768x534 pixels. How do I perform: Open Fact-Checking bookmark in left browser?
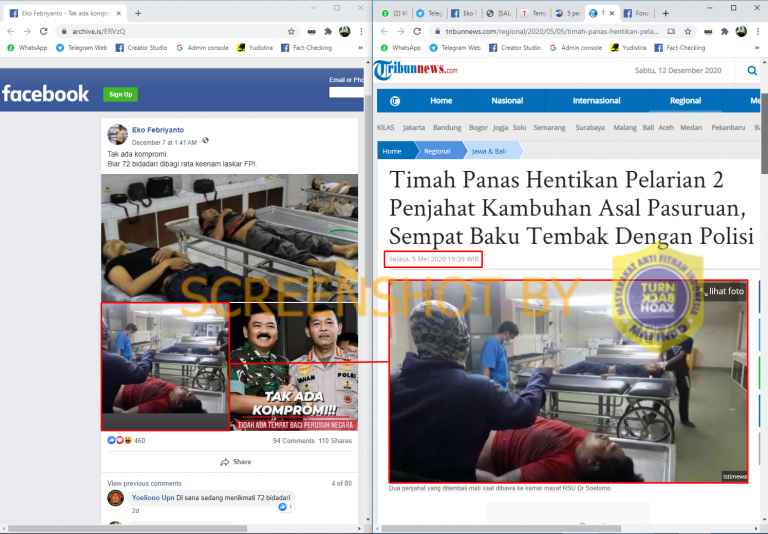[307, 48]
